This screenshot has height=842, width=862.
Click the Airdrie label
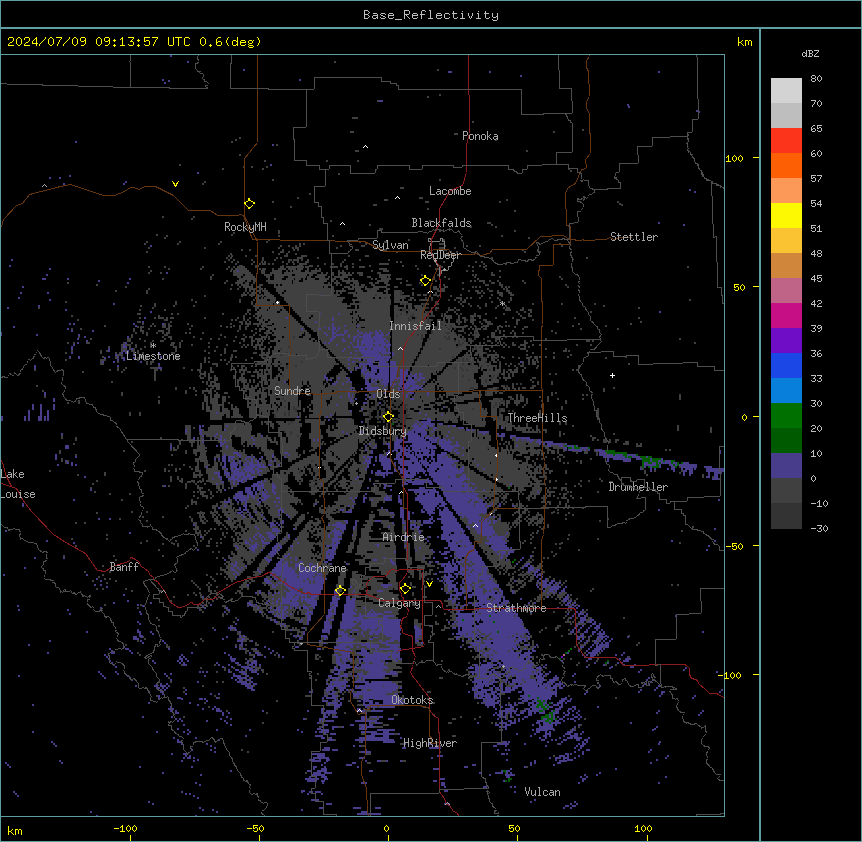(x=404, y=537)
